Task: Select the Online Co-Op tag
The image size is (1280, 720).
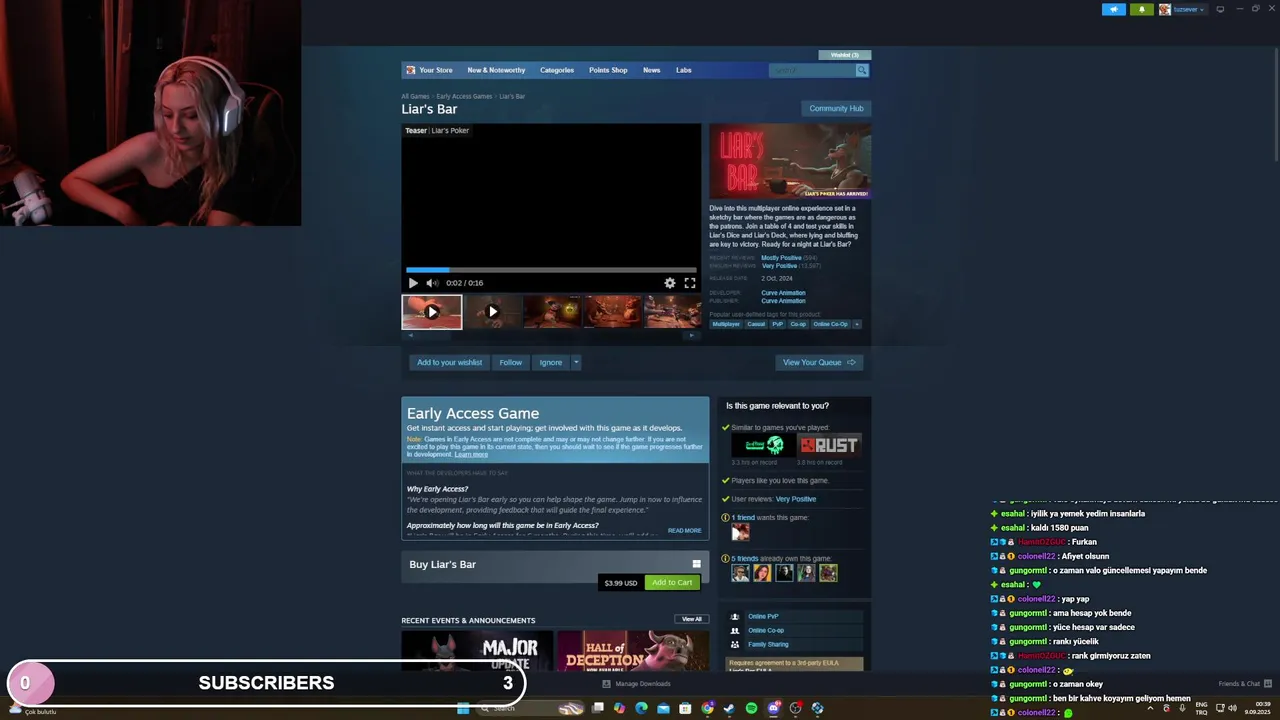Action: click(x=830, y=324)
